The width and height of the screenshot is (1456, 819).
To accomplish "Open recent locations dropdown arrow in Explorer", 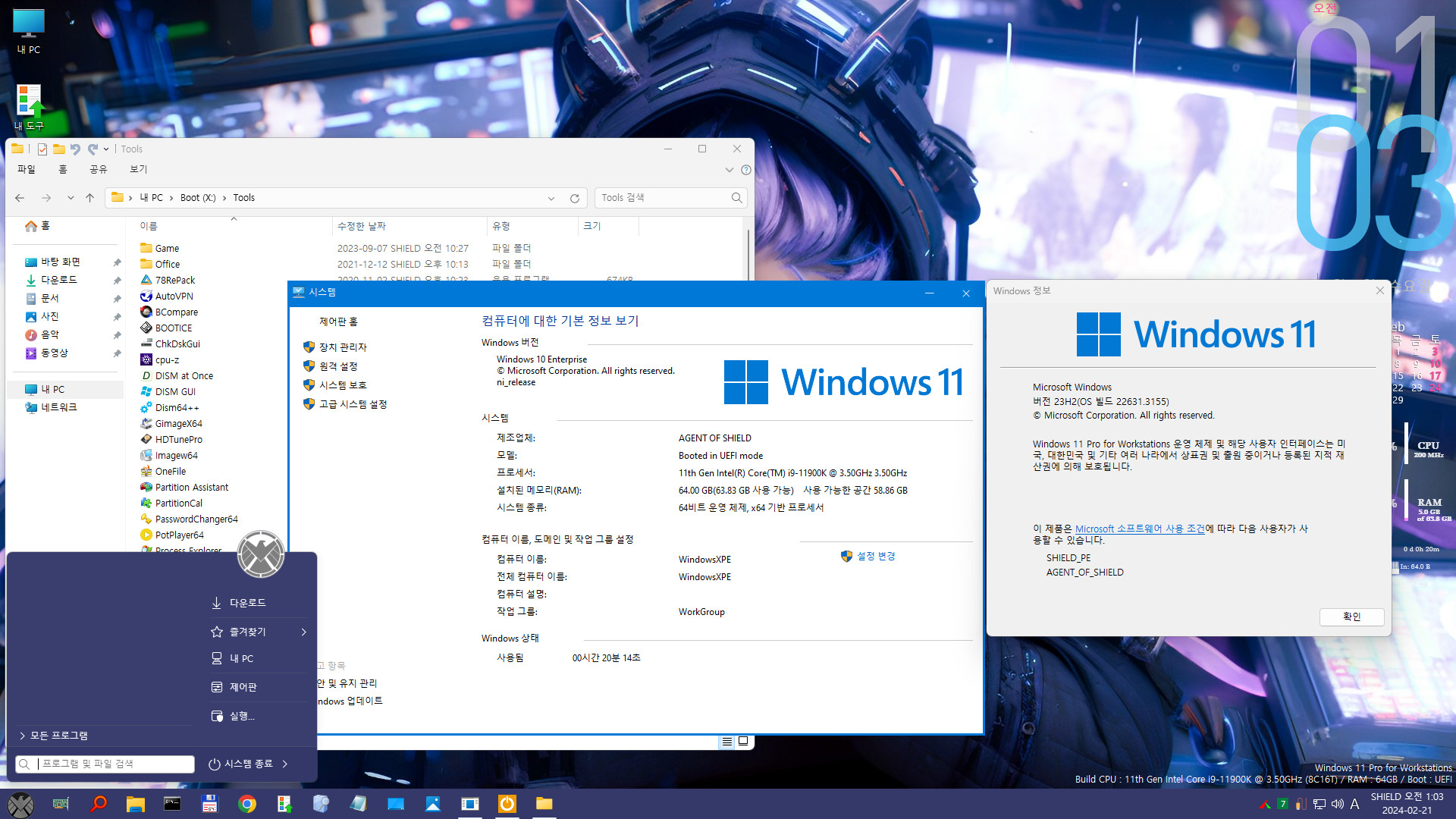I will [71, 198].
